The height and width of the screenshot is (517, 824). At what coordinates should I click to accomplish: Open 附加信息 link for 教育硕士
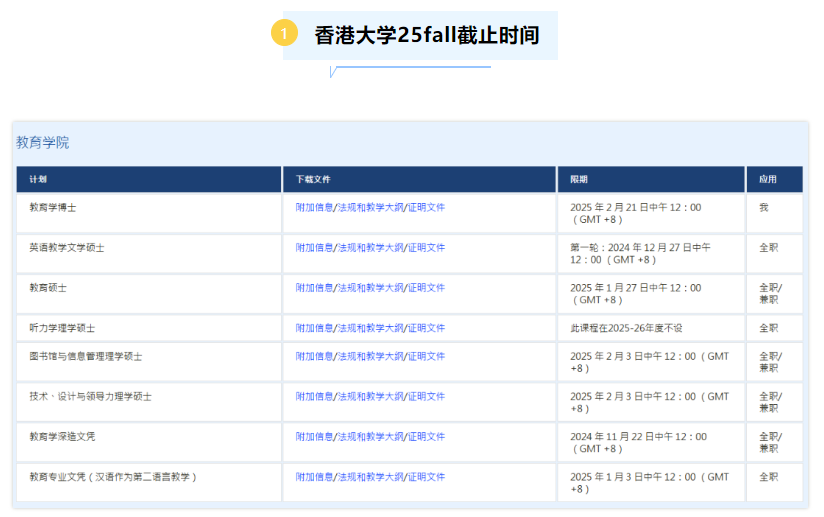(313, 288)
